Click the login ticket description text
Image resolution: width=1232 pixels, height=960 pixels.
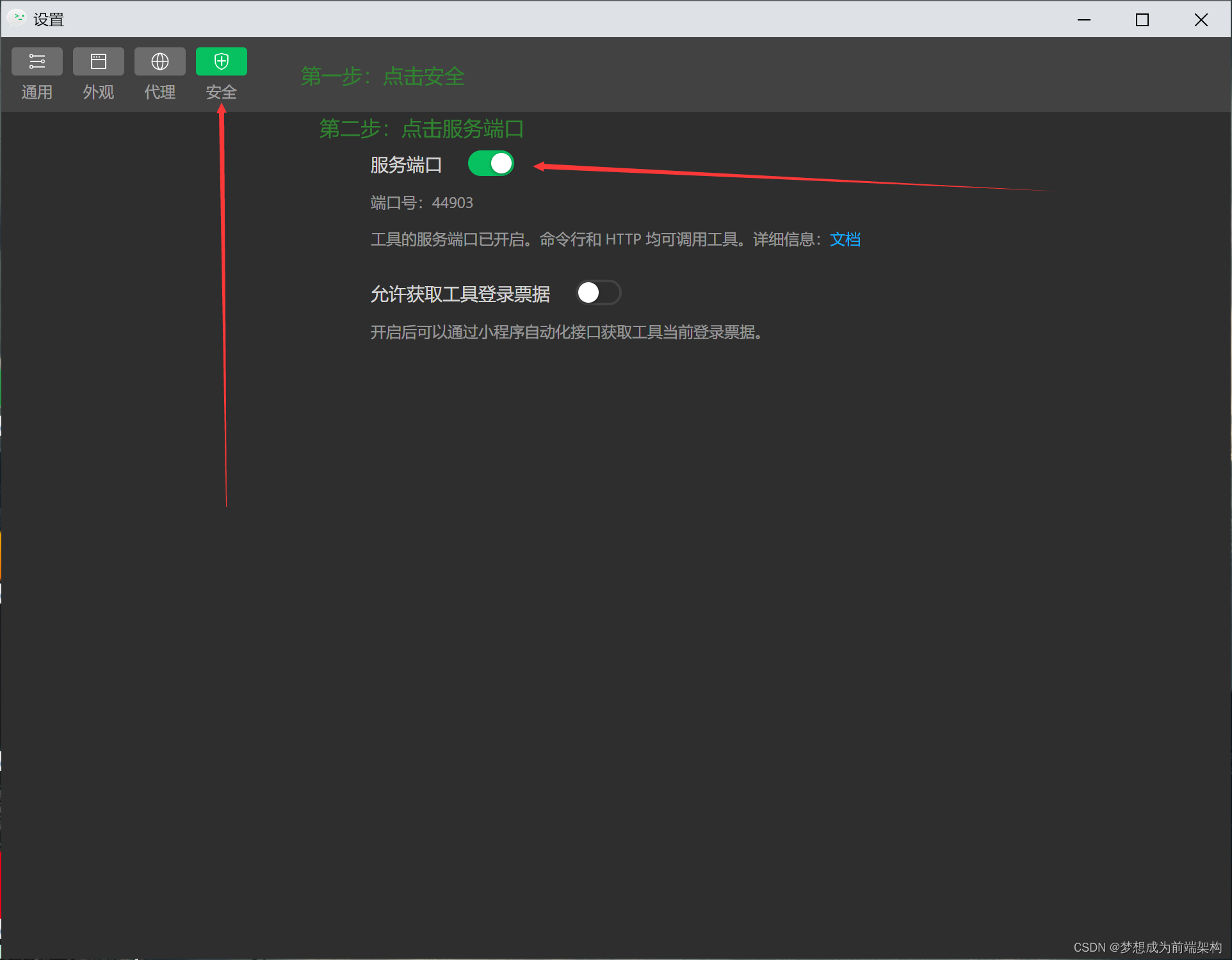point(567,333)
